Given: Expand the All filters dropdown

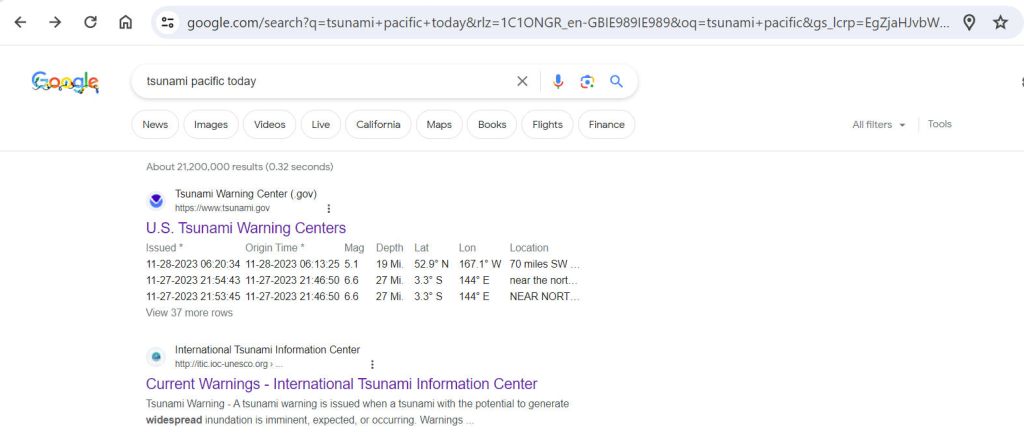Looking at the screenshot, I should [x=878, y=125].
